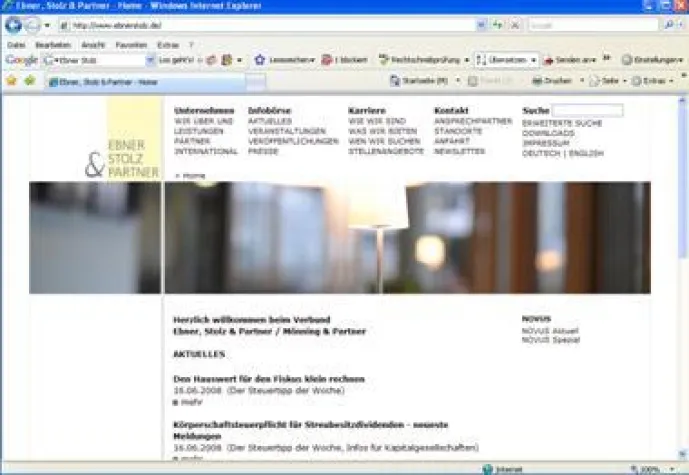Open VERANSTALTUNGEN link

[x=286, y=131]
